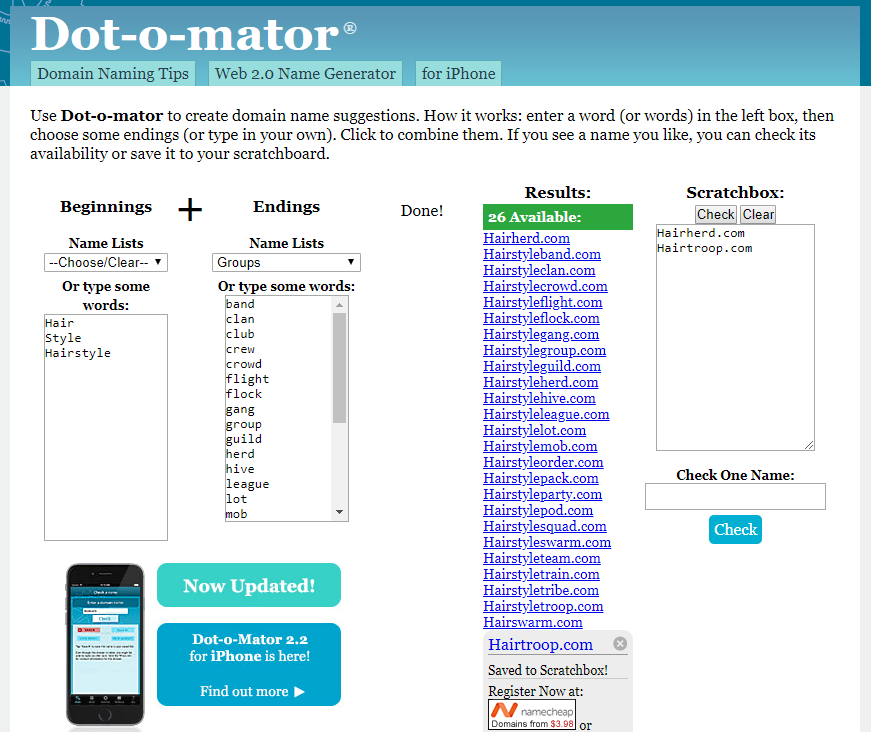Viewport: 871px width, 732px height.
Task: Click the 'Hairtroop.com' line in Scratchbox
Action: (x=704, y=248)
